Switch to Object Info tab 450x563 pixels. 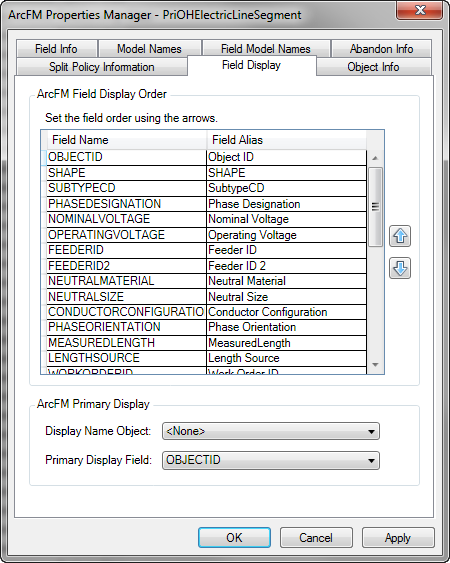[x=374, y=67]
